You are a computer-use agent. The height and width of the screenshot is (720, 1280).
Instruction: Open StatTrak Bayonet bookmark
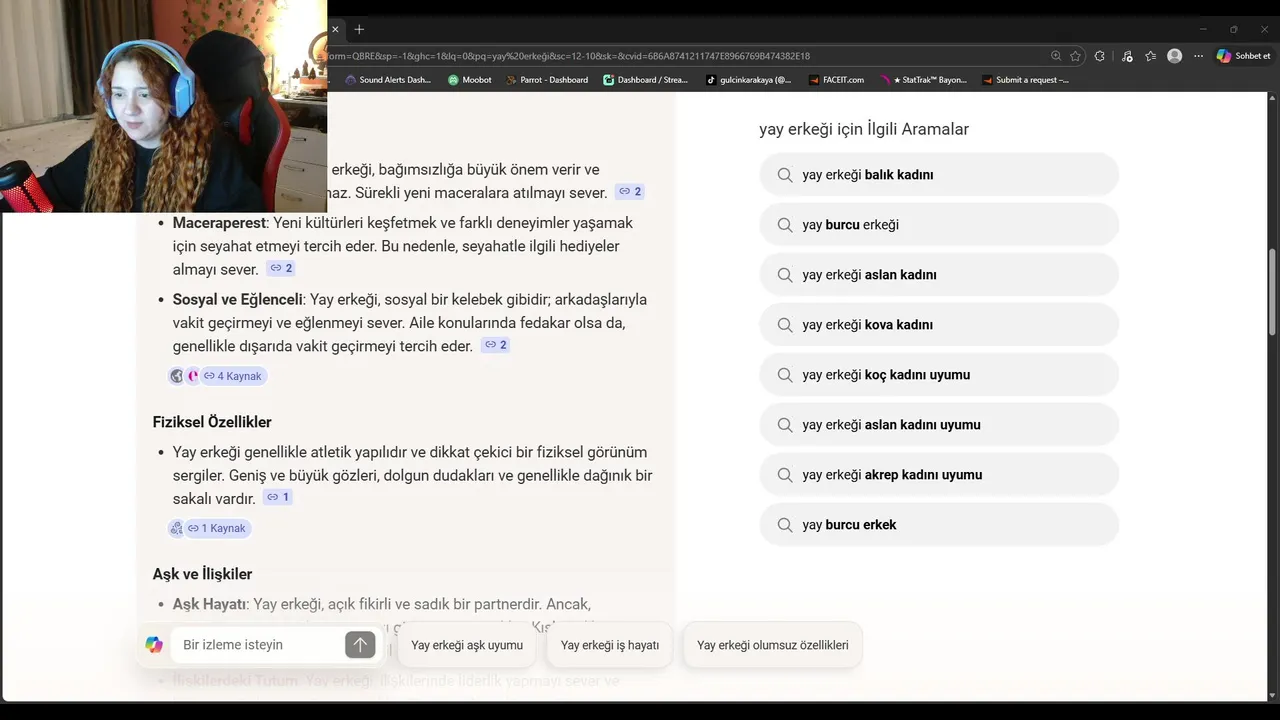[x=924, y=80]
